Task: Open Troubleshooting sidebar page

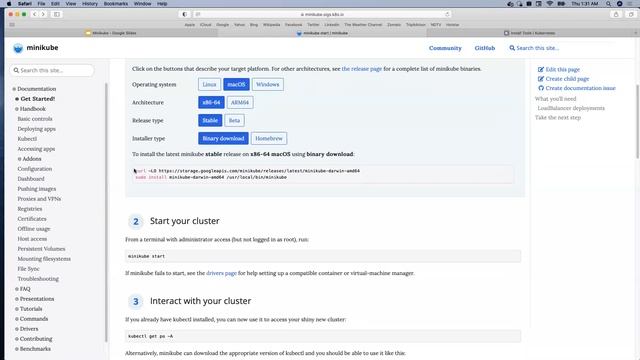Action: [x=38, y=279]
